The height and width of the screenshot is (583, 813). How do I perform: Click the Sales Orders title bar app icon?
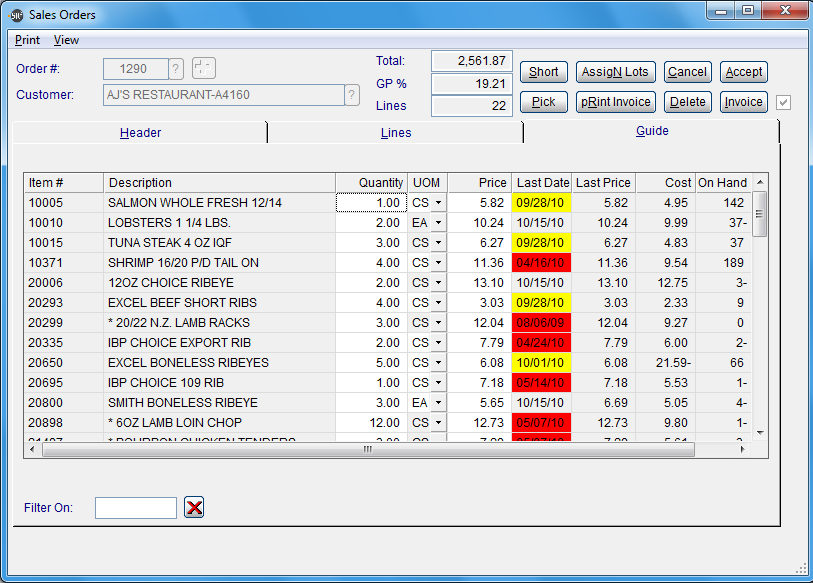point(15,15)
